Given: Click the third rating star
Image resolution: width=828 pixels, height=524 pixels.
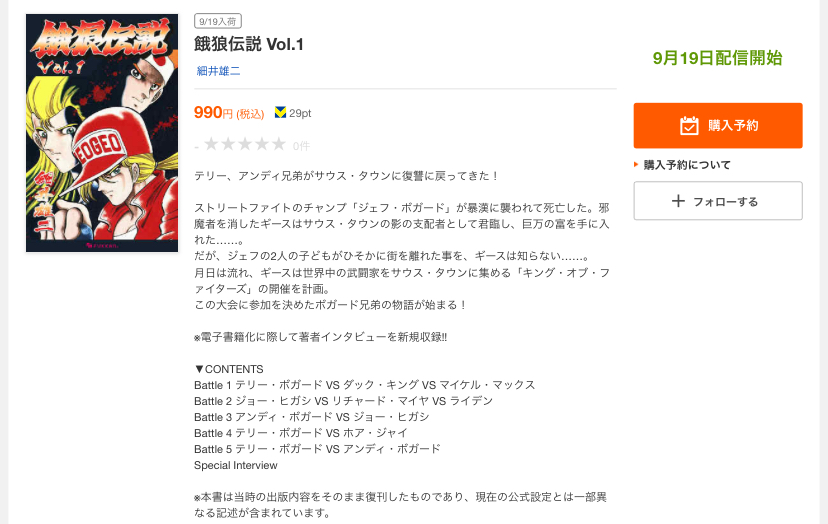Looking at the screenshot, I should point(245,144).
